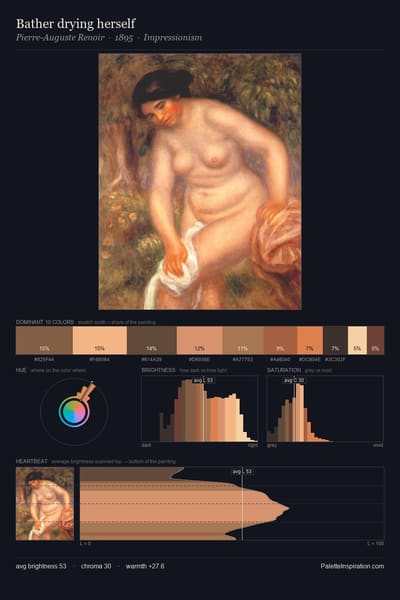Screen dimensions: 400x600
Task: Pick the dark brown 14% swatch
Action: click(x=152, y=340)
